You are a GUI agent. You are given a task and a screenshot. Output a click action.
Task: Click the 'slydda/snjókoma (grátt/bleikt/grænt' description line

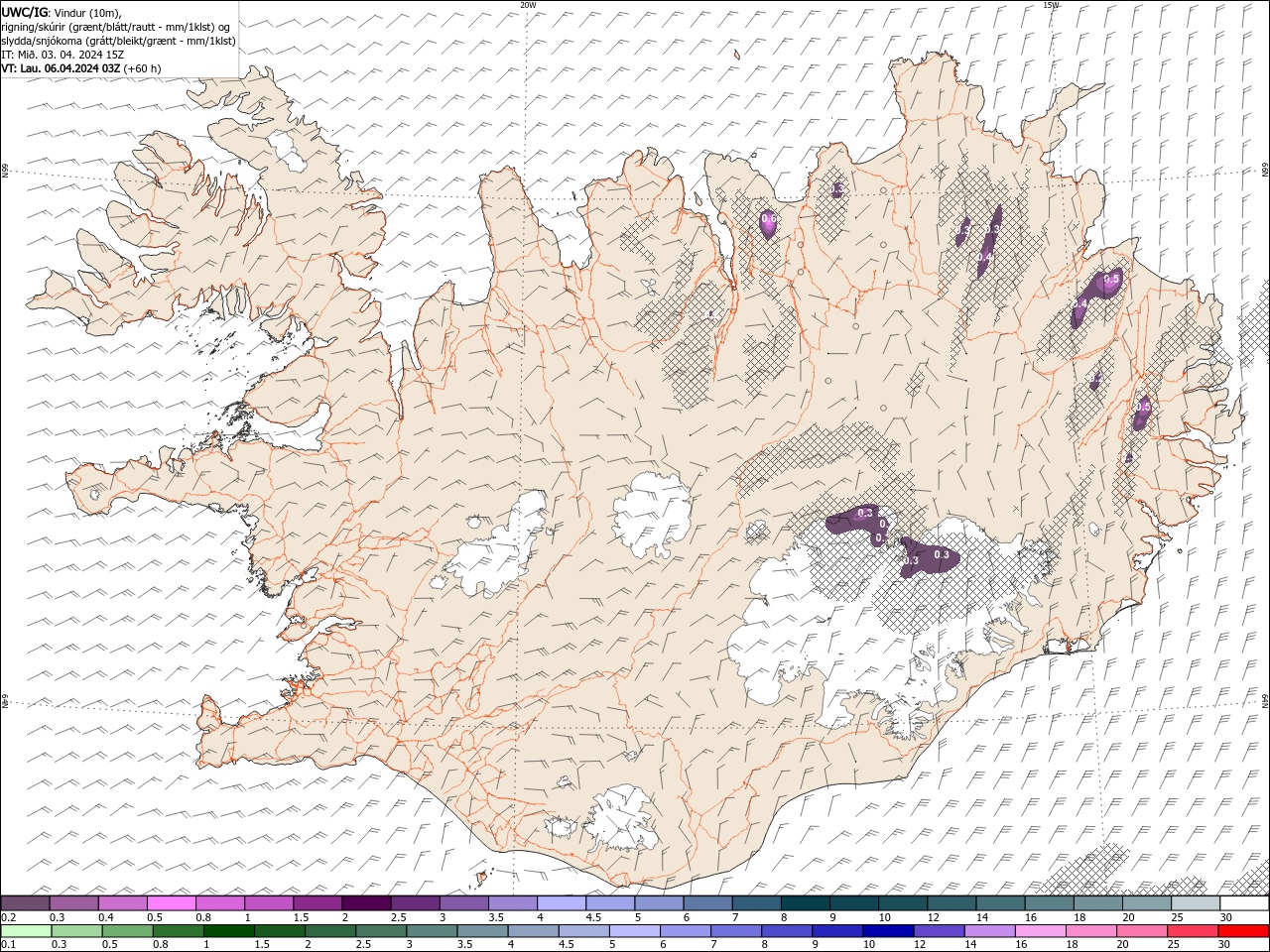(118, 41)
